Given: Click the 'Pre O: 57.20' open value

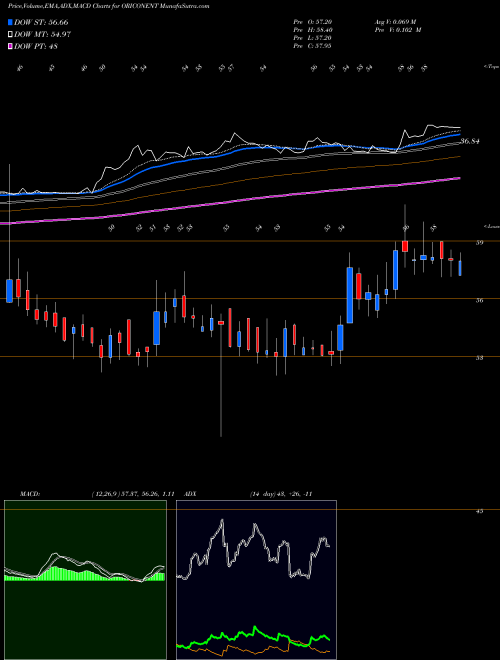Looking at the screenshot, I should click(314, 22).
